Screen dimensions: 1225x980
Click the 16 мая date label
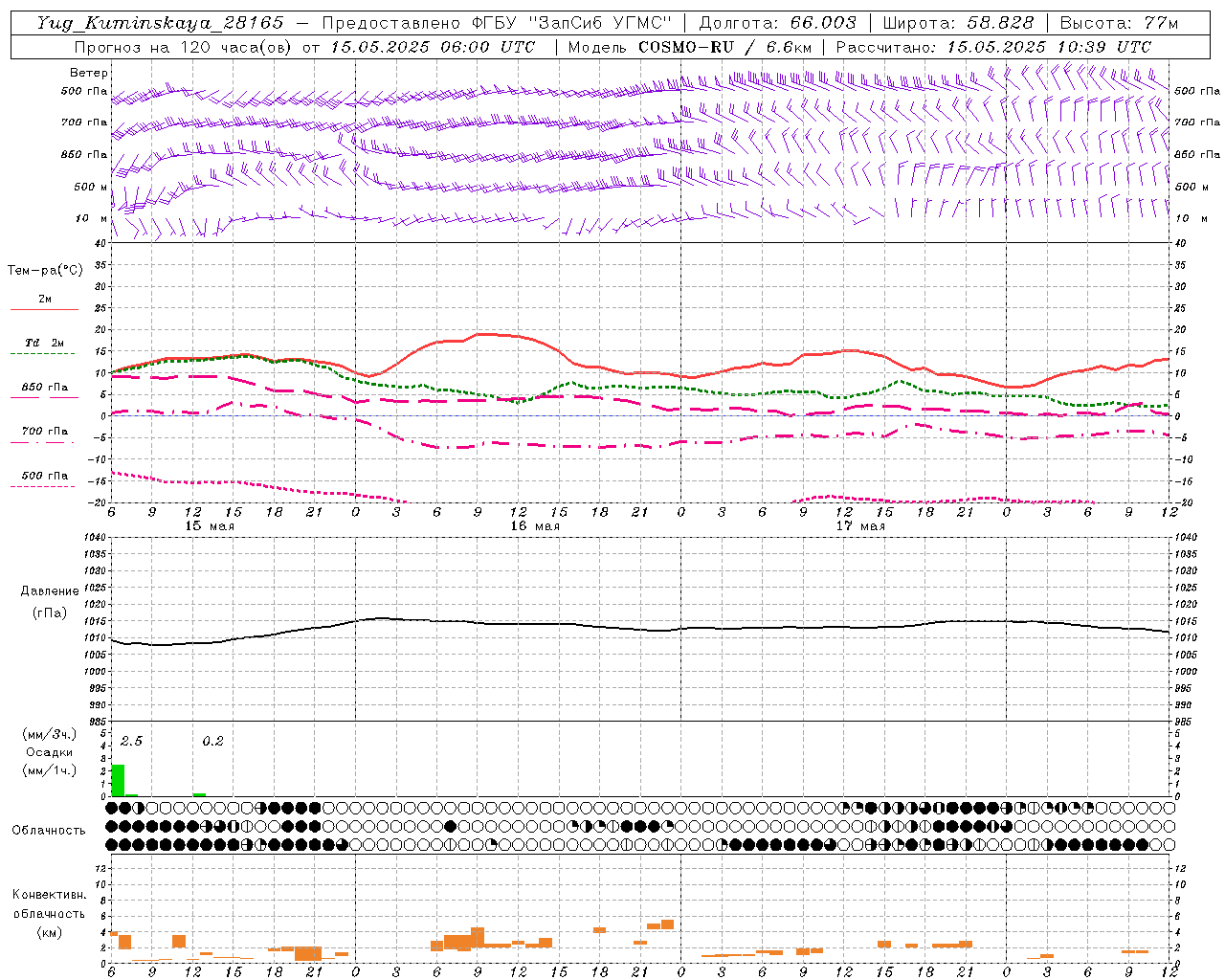click(x=535, y=526)
